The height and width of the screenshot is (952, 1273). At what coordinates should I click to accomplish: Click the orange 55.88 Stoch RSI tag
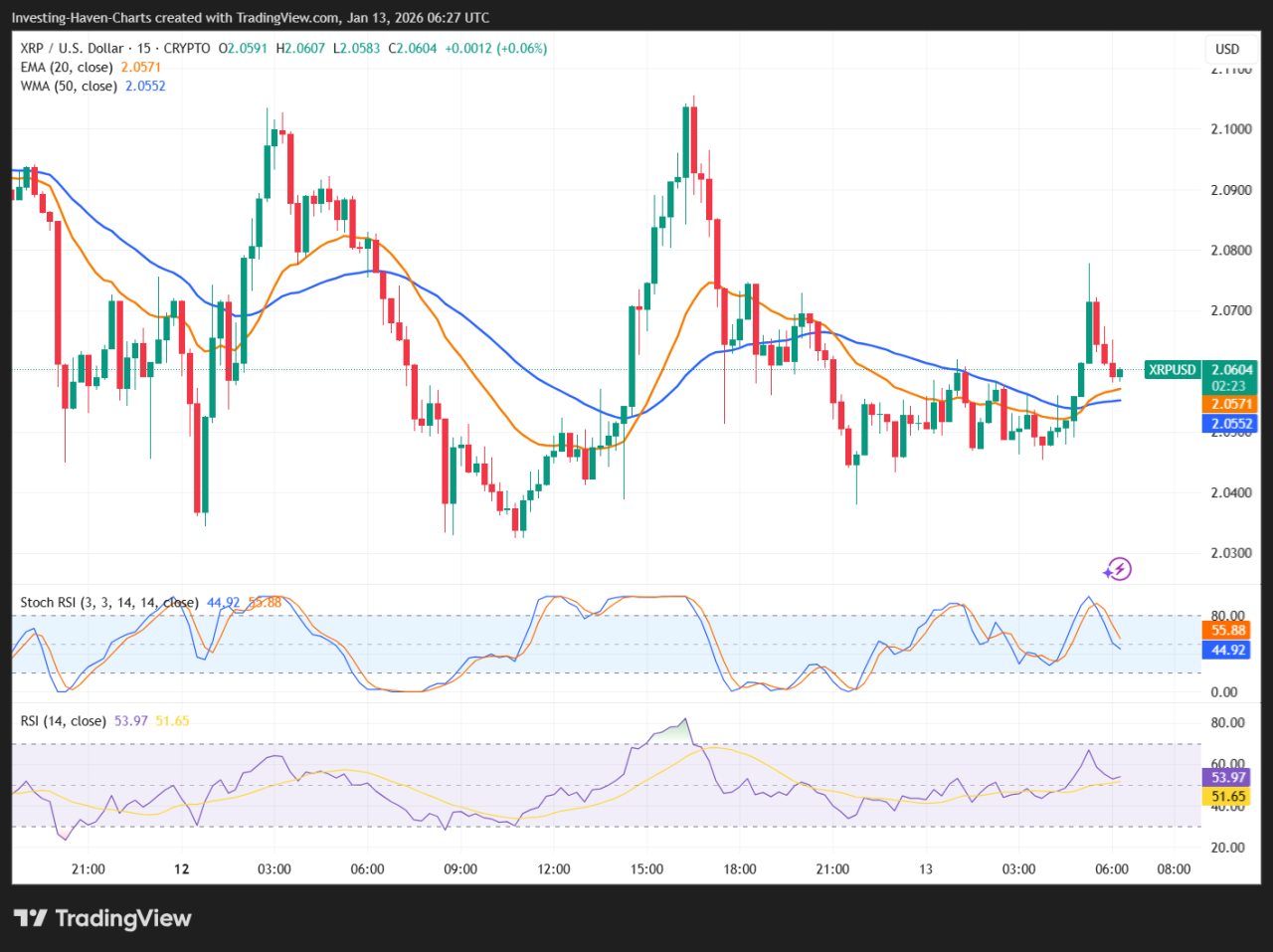(1228, 631)
